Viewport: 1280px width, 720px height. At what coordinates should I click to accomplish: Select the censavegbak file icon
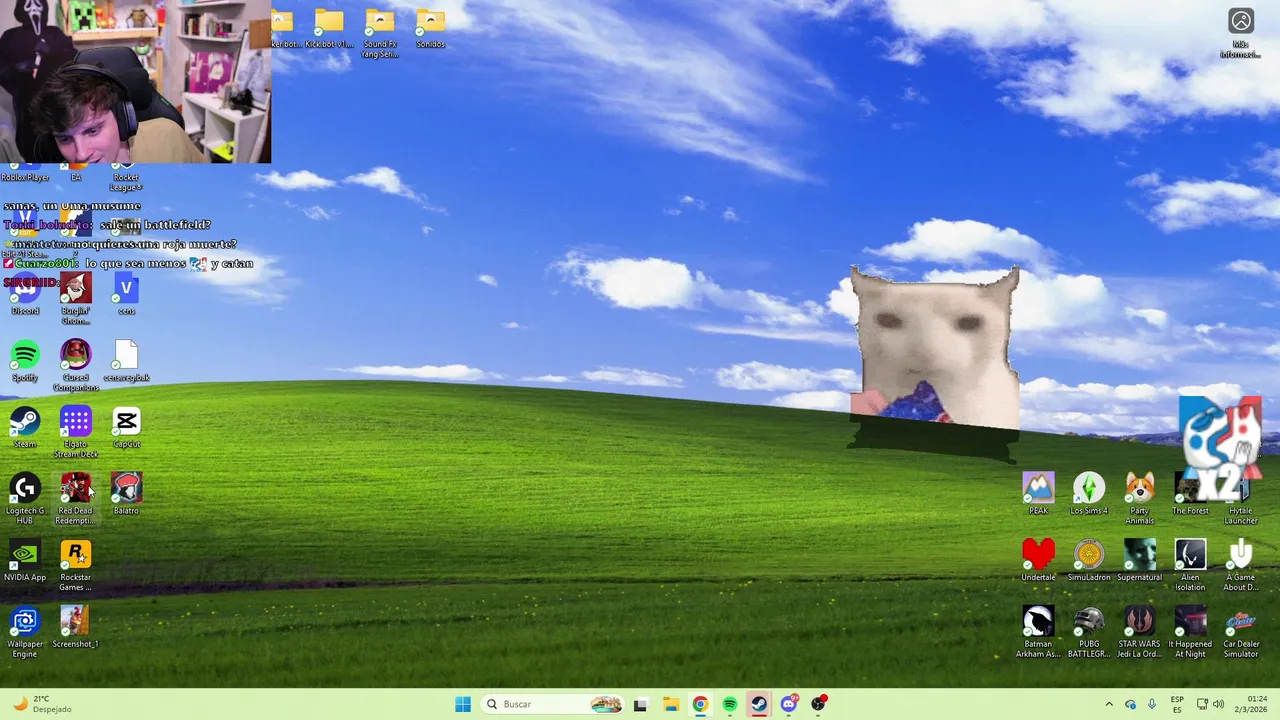coord(126,361)
